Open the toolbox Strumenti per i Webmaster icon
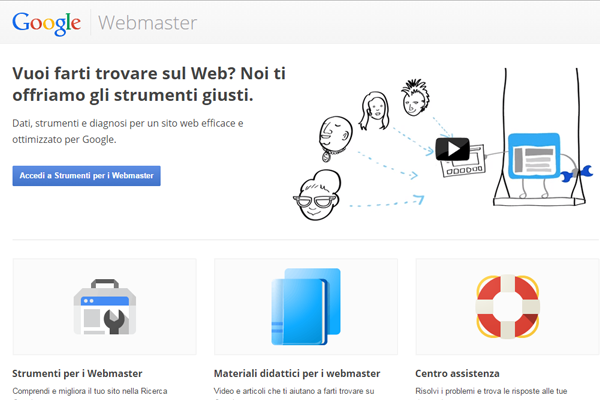This screenshot has height=400, width=600. (105, 307)
